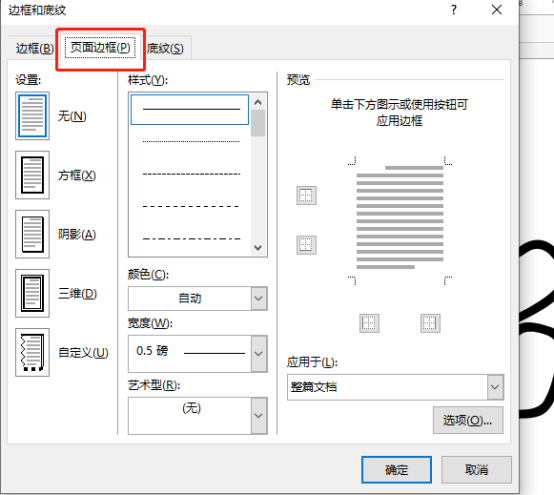Choose the 自定义(U) custom border setting icon
This screenshot has width=554, height=495.
click(x=32, y=352)
